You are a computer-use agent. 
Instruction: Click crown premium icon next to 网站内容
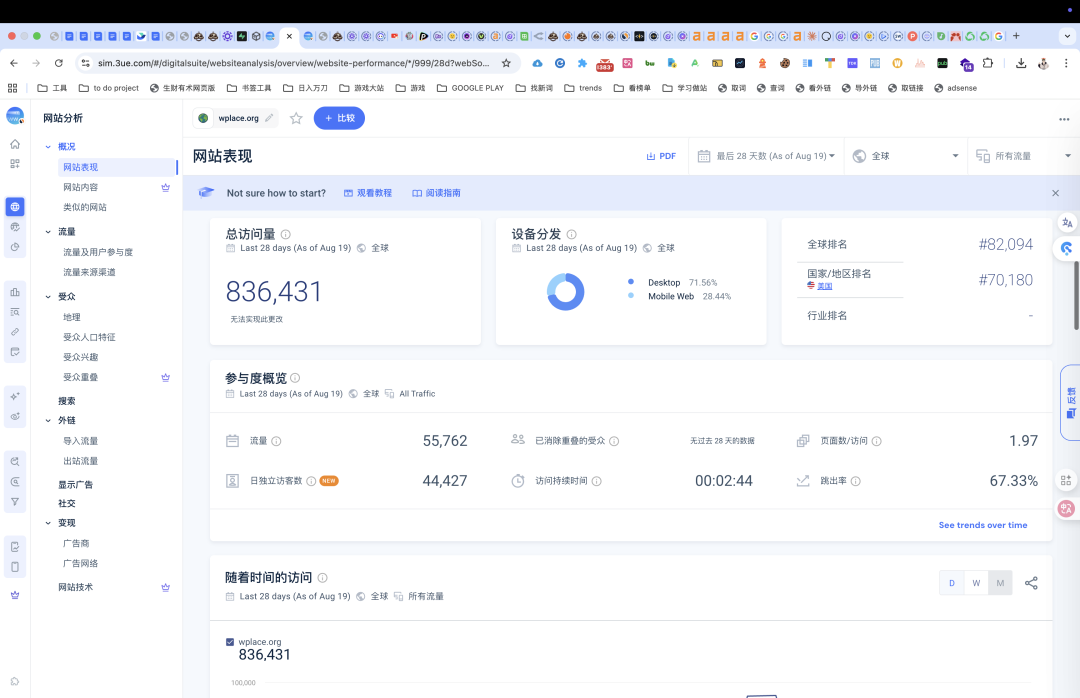[x=165, y=187]
